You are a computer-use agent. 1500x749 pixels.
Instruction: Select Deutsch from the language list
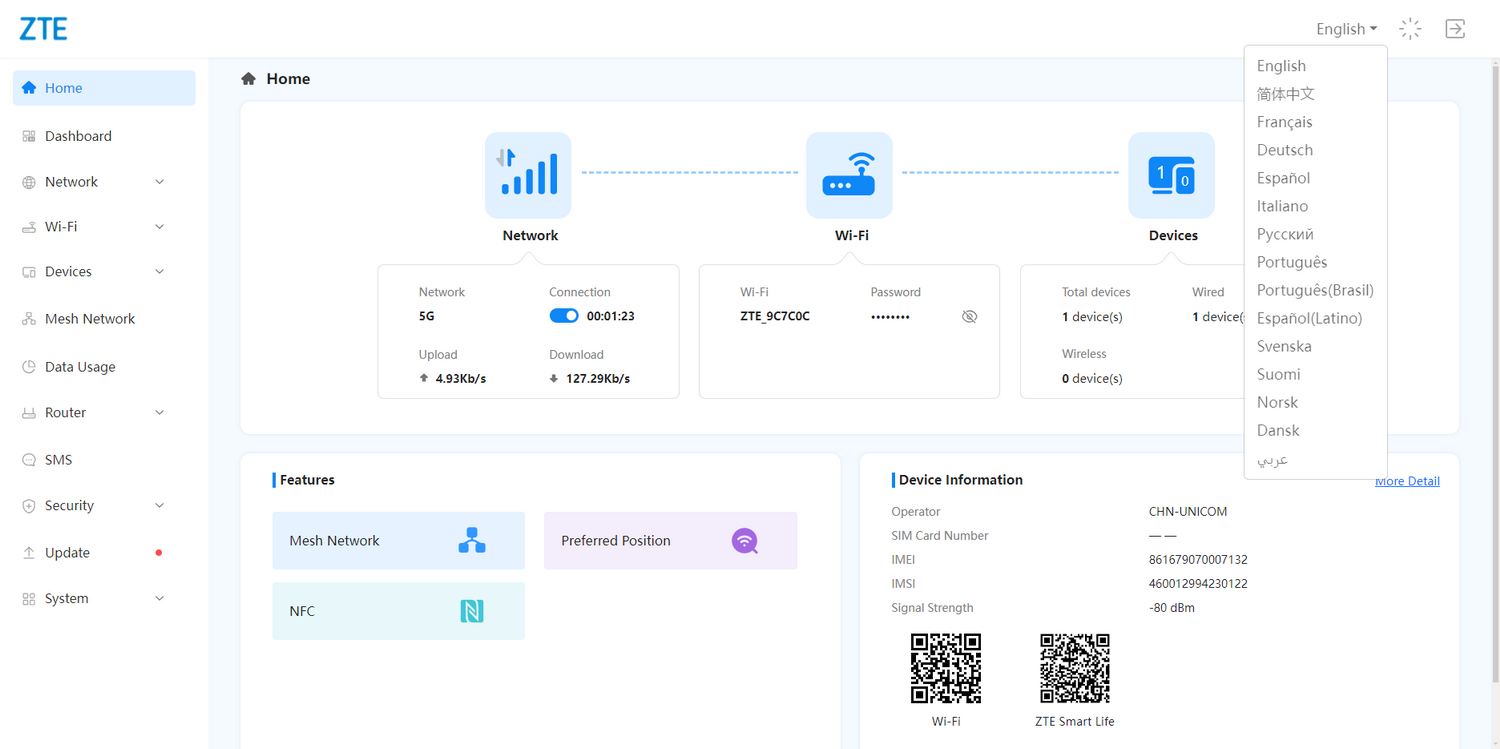tap(1285, 150)
